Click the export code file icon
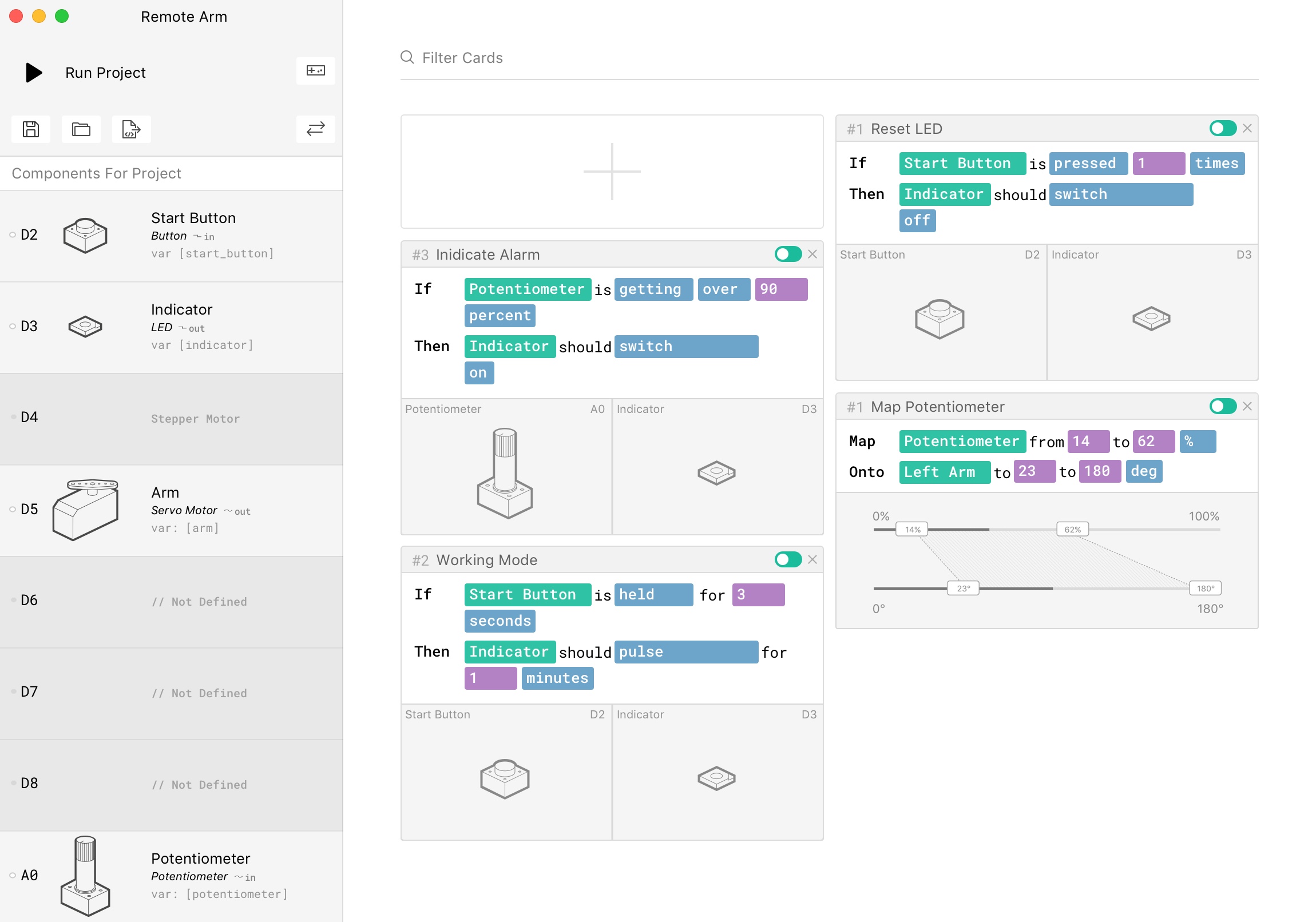The image size is (1316, 922). click(130, 129)
